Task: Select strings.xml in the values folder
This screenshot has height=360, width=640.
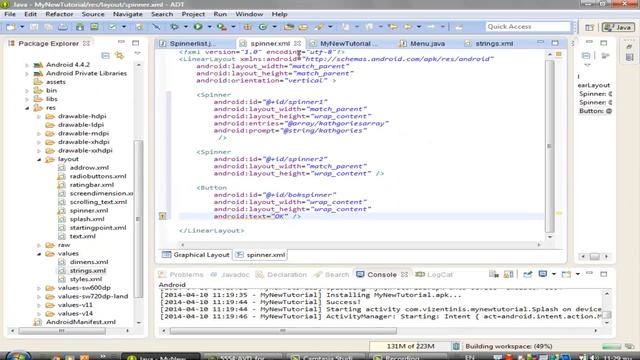Action: [x=87, y=270]
